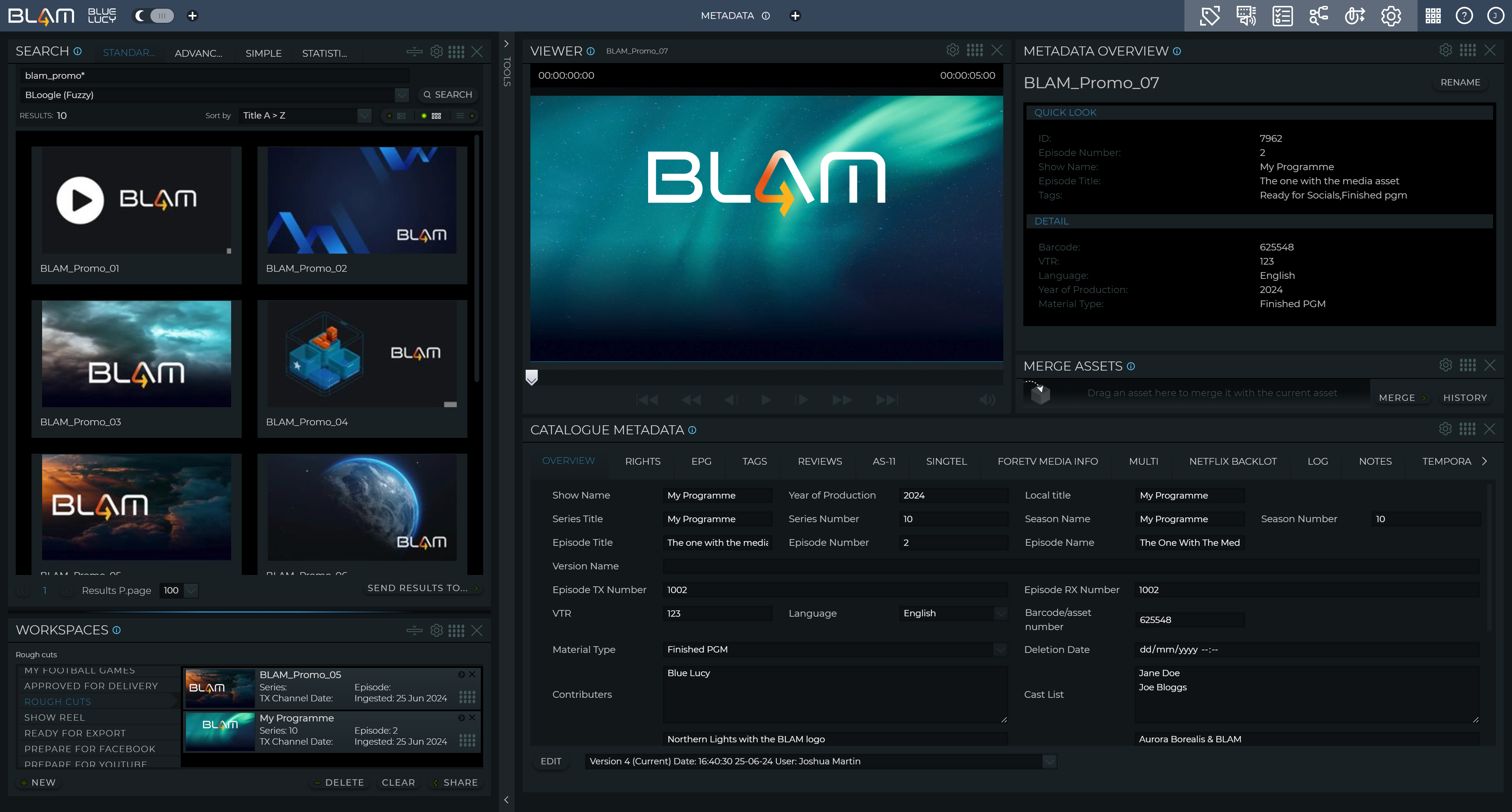Click the info icon beside SEARCH panel title
Screen dimensions: 1512x812
tap(78, 51)
